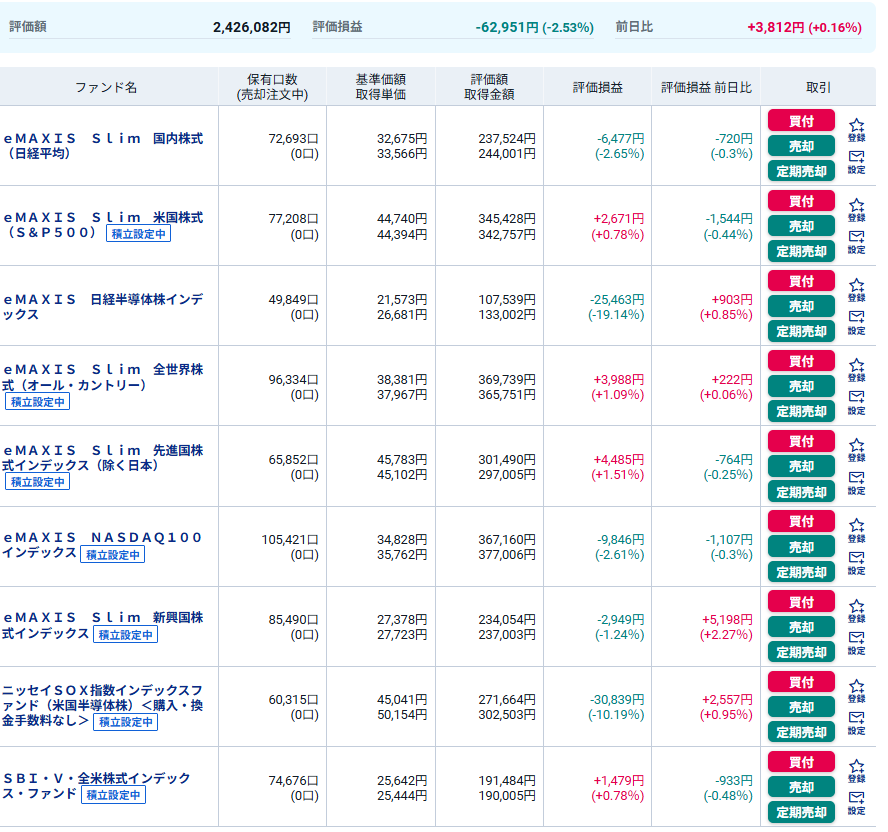Click the total 評価額 value 2,426,082円
Viewport: 888px width, 832px height.
click(251, 27)
